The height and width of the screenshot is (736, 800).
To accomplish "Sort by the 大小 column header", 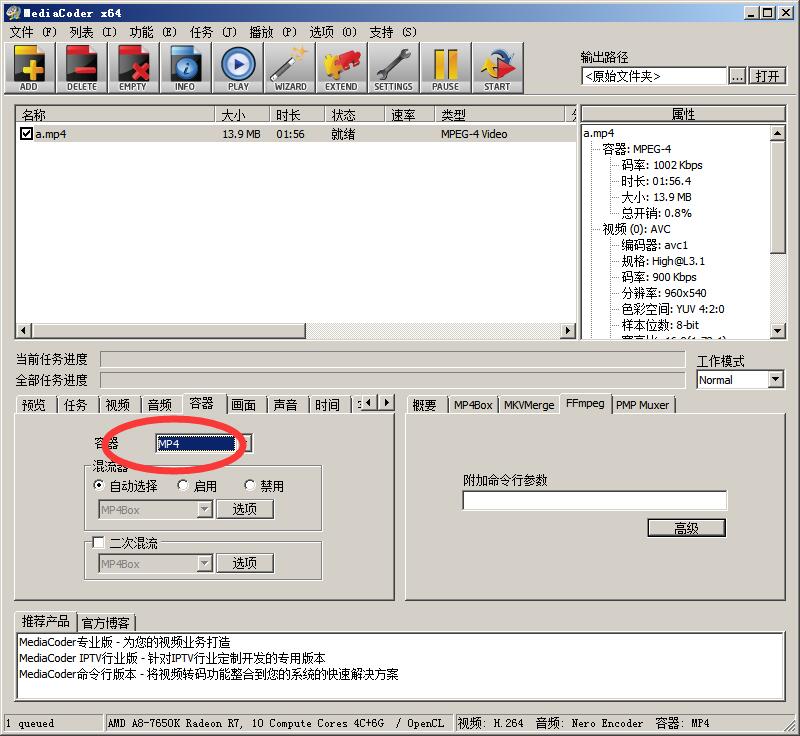I will click(242, 114).
